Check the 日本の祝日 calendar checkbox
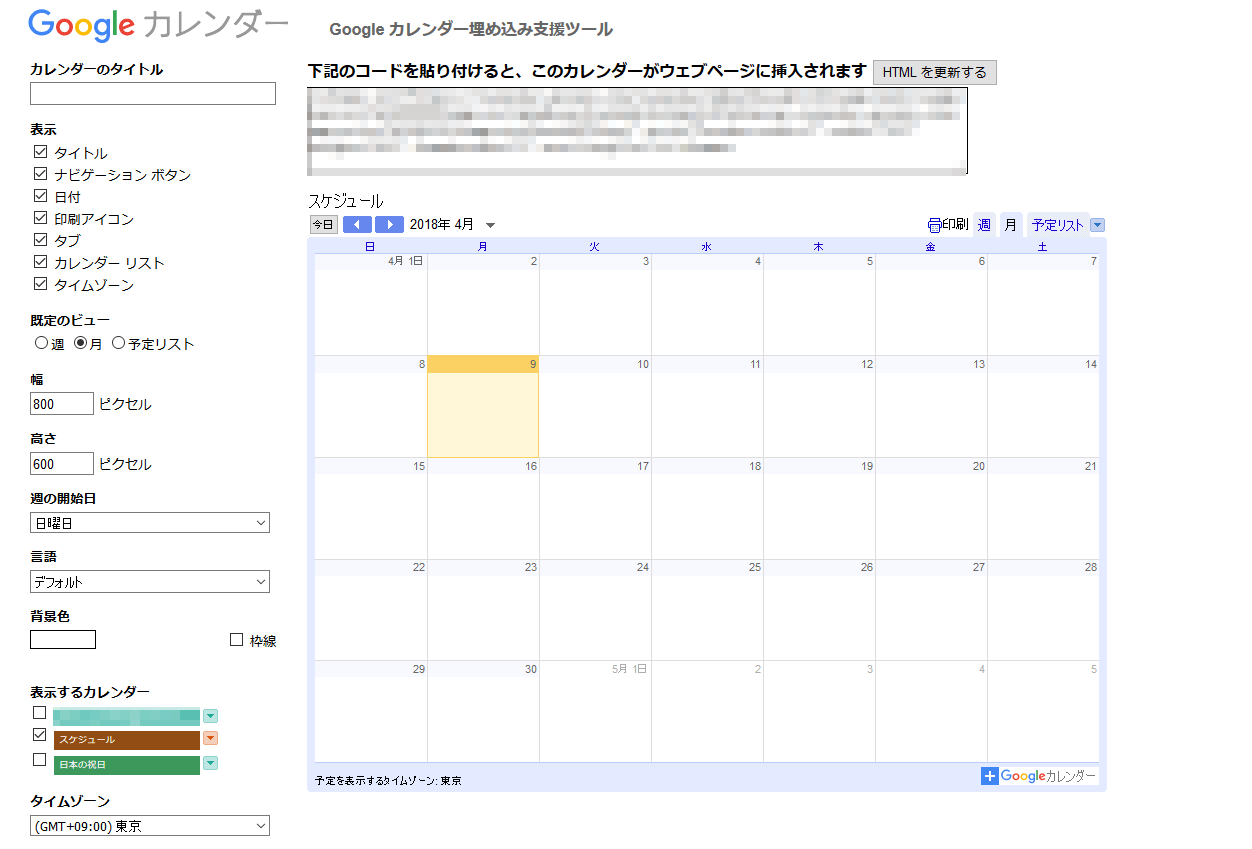Screen dimensions: 1252x849 (x=40, y=759)
